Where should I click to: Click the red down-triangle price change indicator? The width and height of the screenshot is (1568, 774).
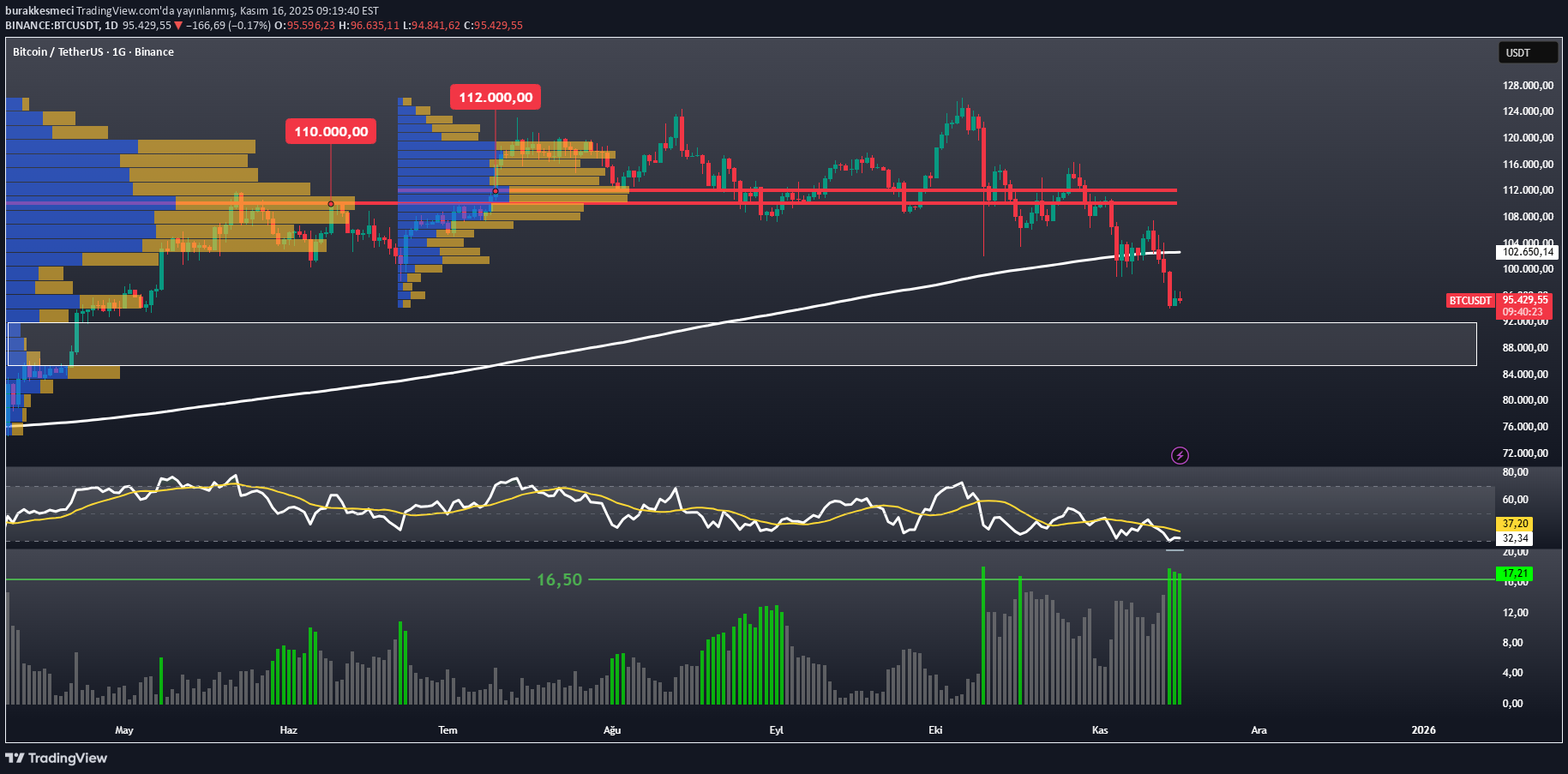click(x=179, y=26)
